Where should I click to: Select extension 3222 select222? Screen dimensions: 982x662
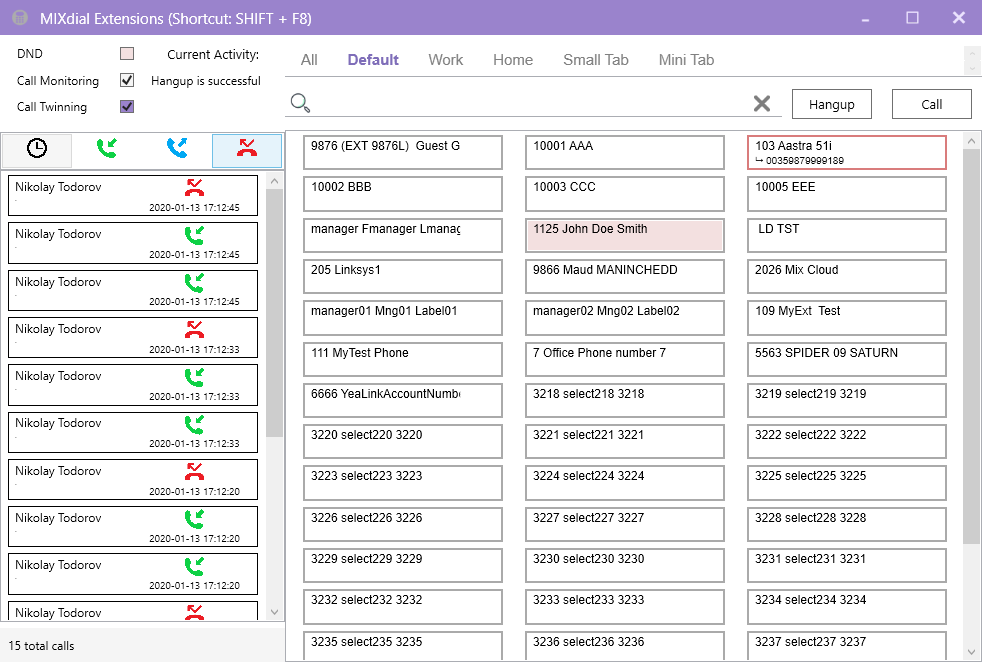847,442
